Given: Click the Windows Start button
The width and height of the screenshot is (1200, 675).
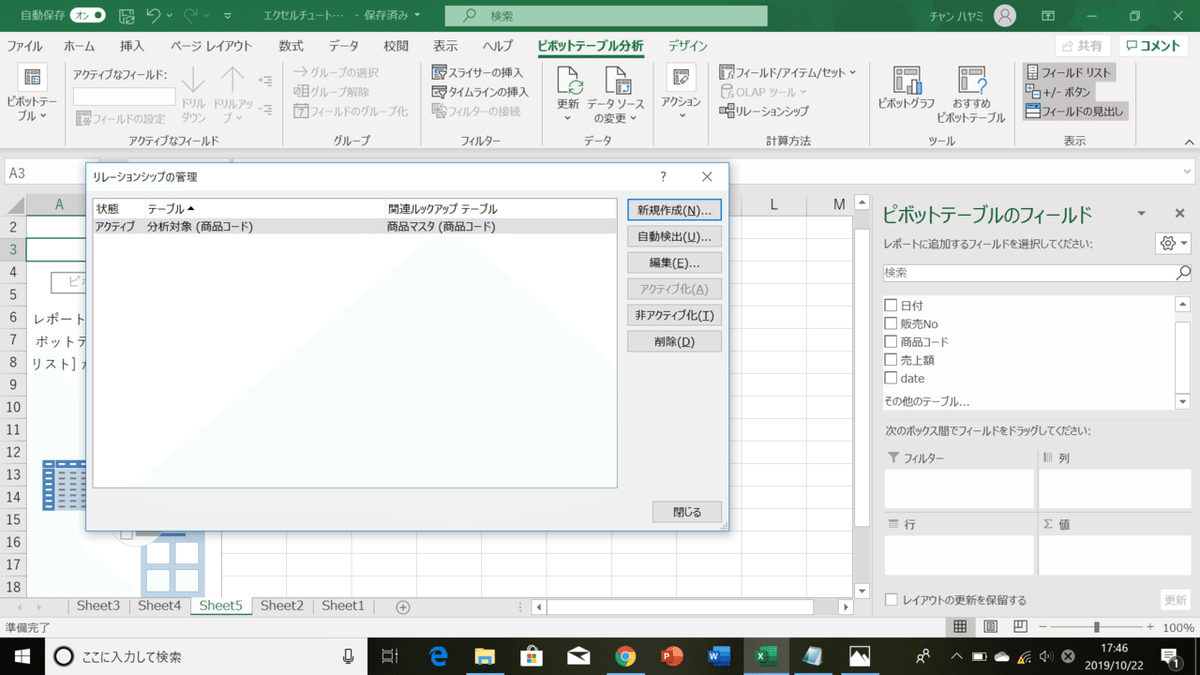Looking at the screenshot, I should (22, 656).
